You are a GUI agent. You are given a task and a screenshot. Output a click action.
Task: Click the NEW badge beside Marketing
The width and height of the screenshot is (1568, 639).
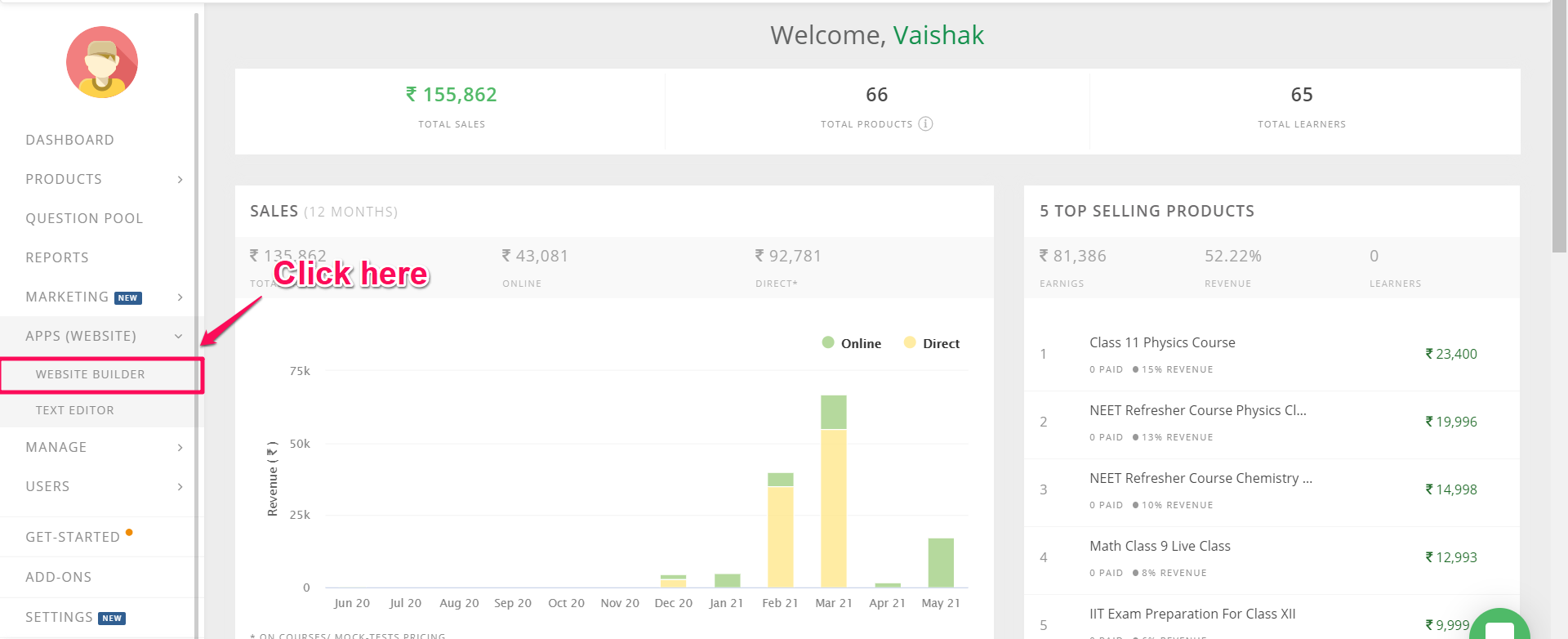pos(128,298)
